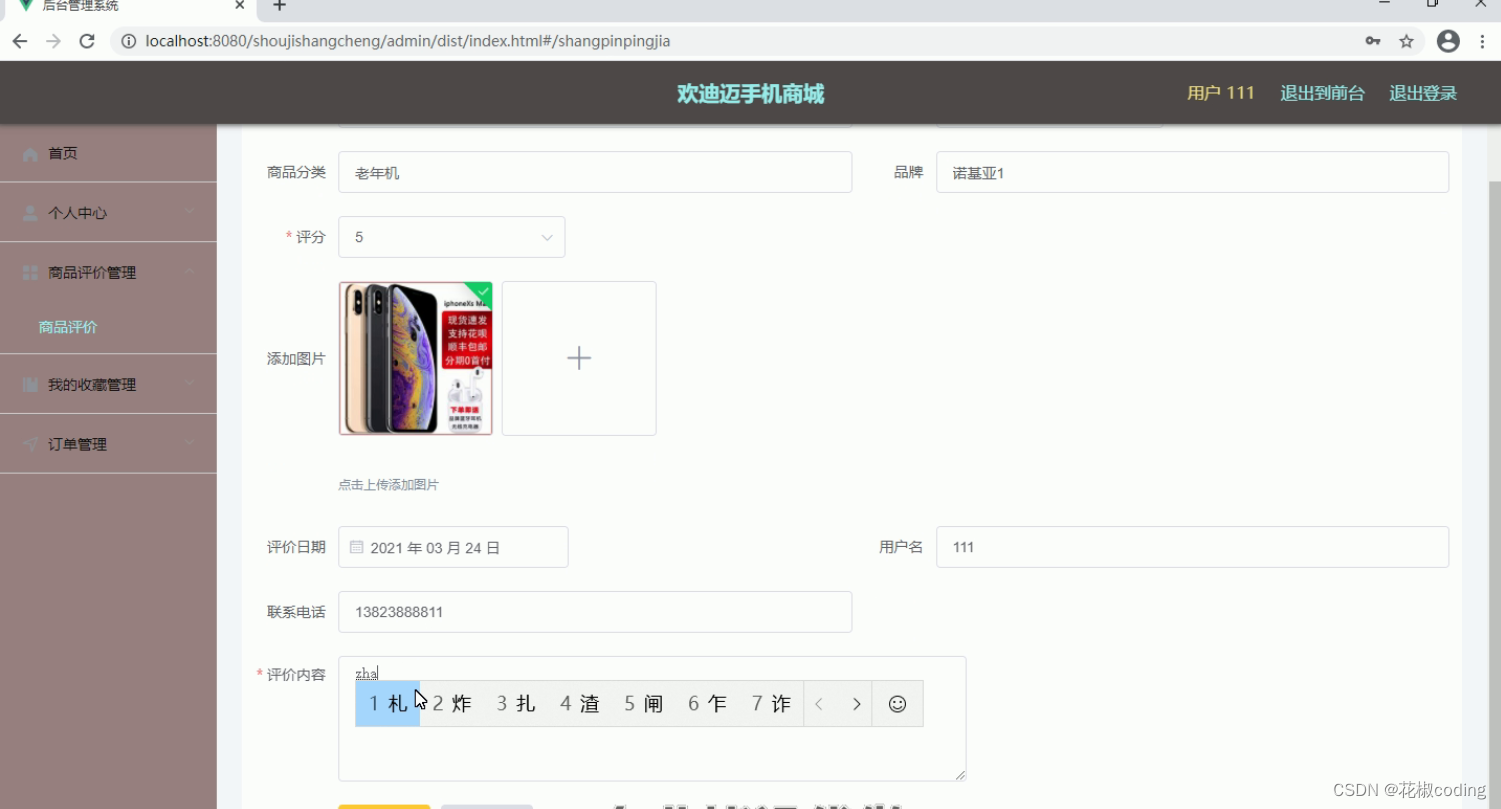Click the person icon beside 个人中心
Viewport: 1501px width, 809px height.
click(28, 212)
